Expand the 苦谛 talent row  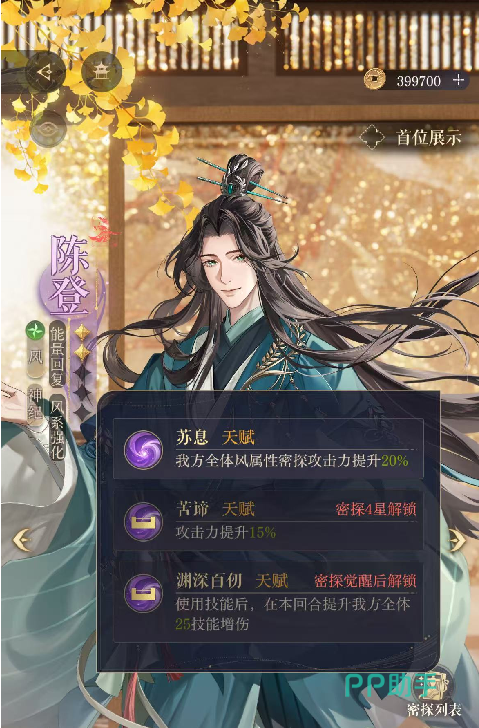[x=268, y=520]
